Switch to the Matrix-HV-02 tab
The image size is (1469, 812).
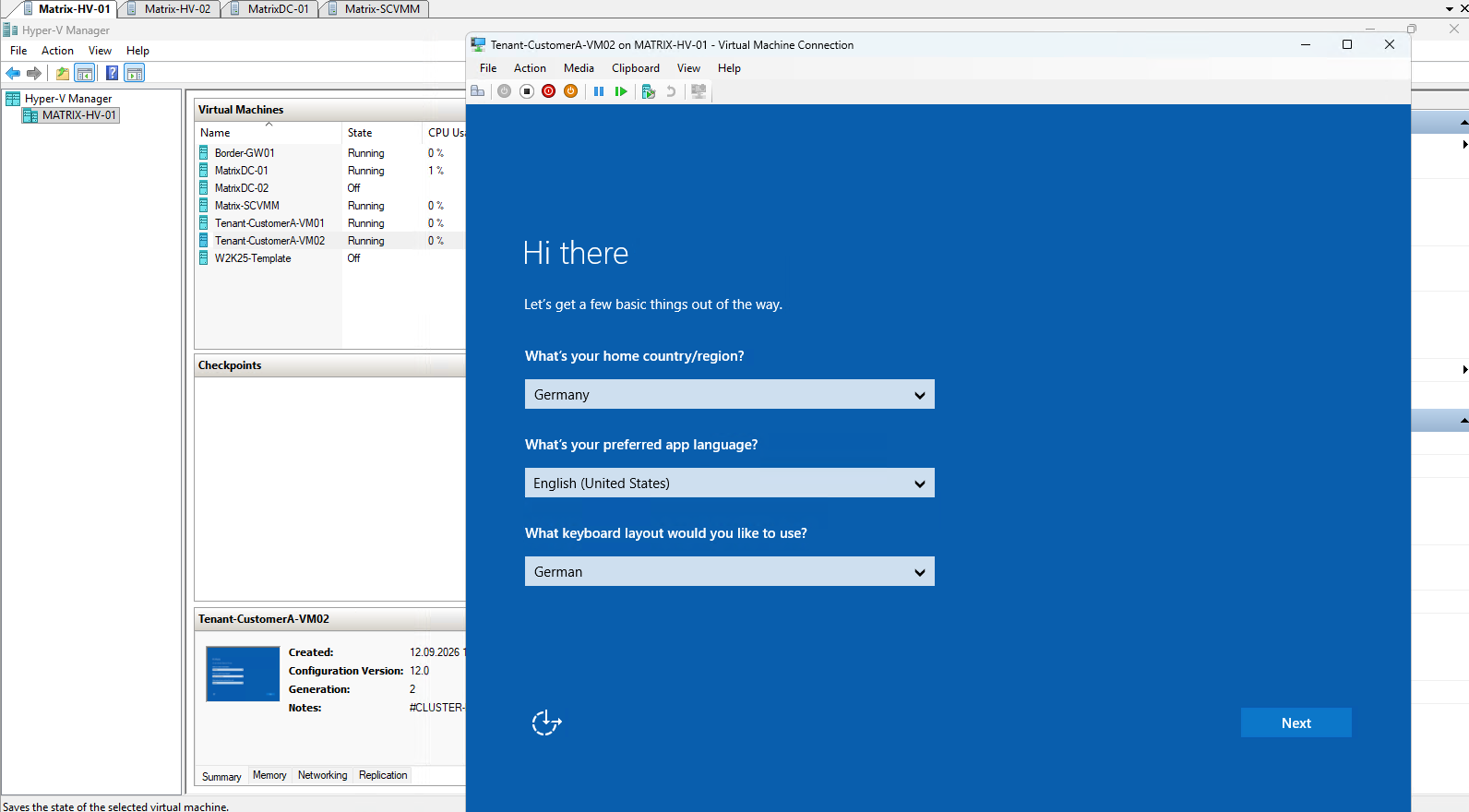pyautogui.click(x=176, y=9)
